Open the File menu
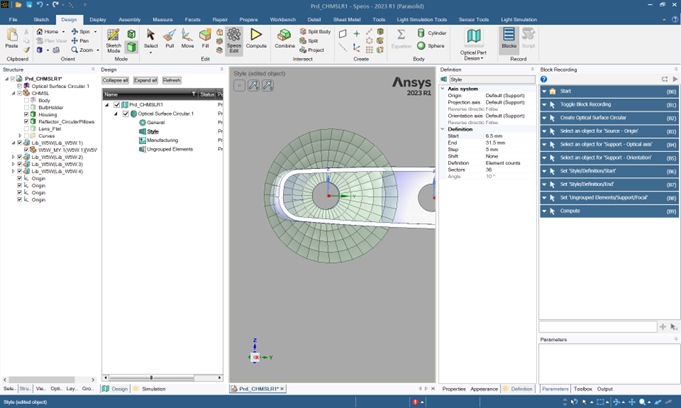681x408 pixels. pyautogui.click(x=13, y=20)
